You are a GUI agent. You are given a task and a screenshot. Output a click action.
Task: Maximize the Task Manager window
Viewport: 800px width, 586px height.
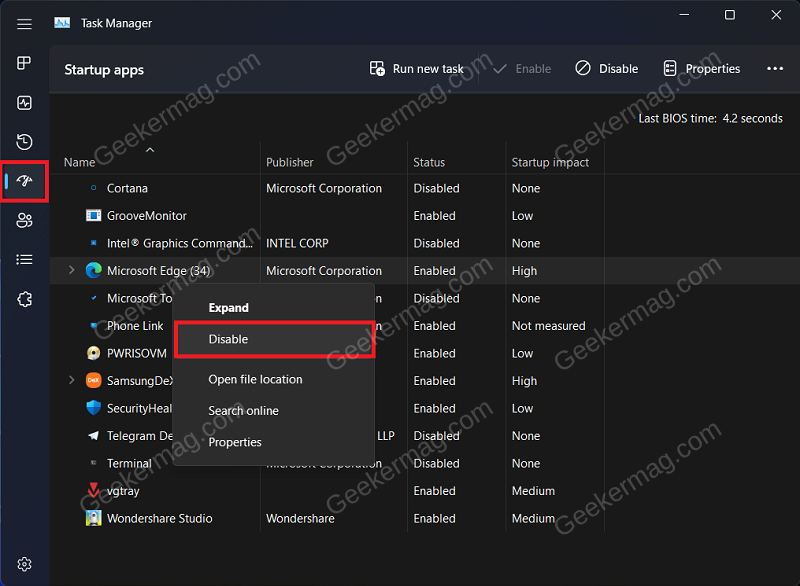coord(730,15)
